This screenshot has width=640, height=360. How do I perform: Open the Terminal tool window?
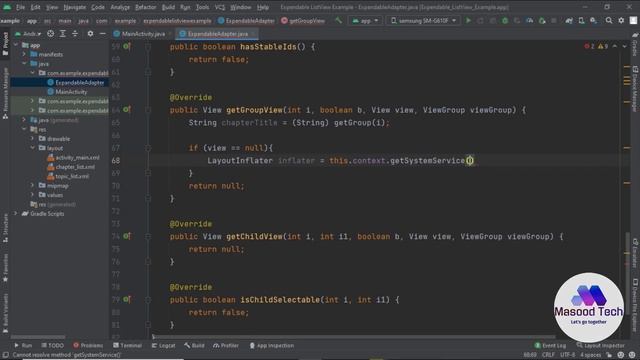pyautogui.click(x=127, y=345)
